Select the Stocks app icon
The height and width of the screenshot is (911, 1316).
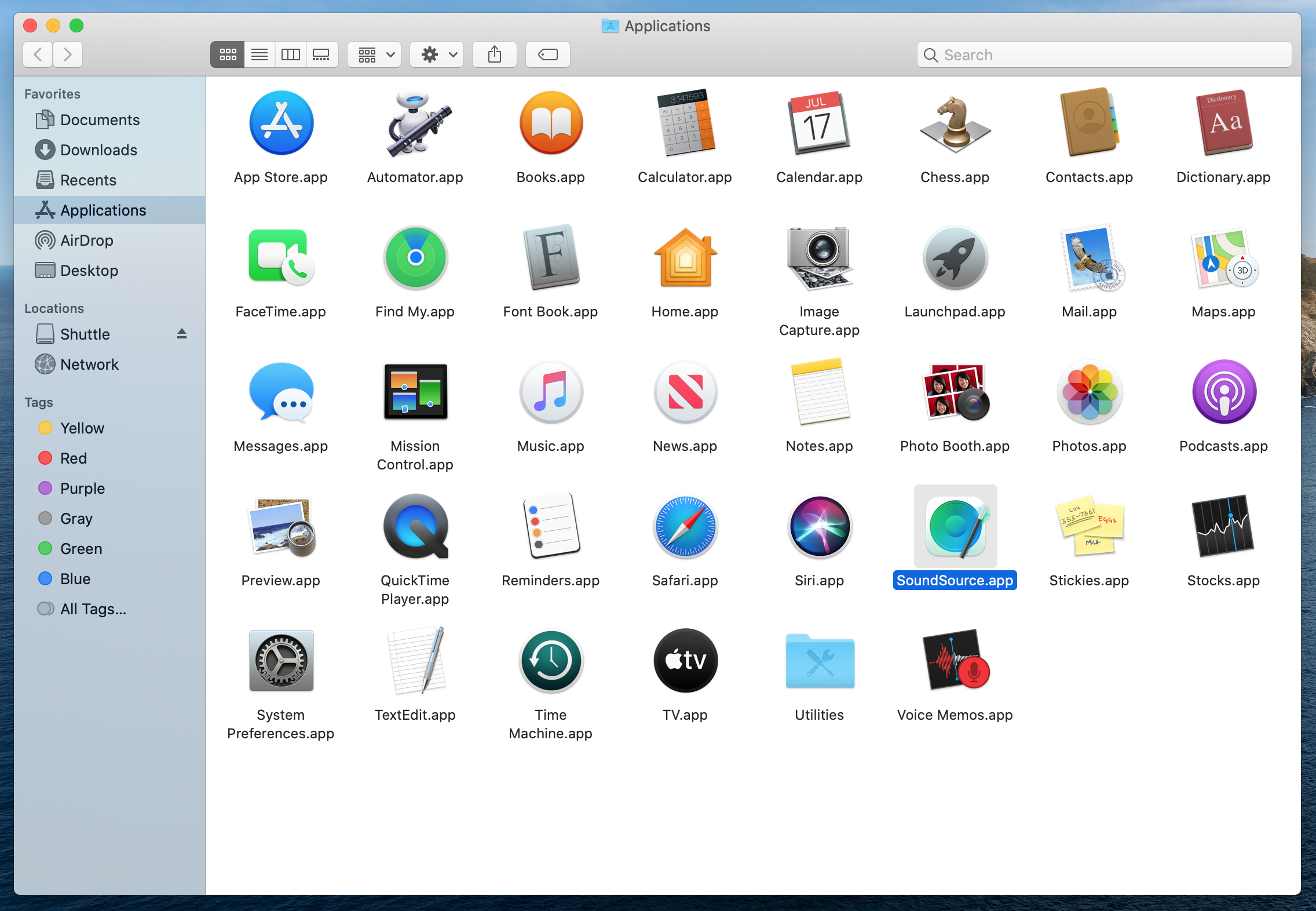(x=1224, y=526)
